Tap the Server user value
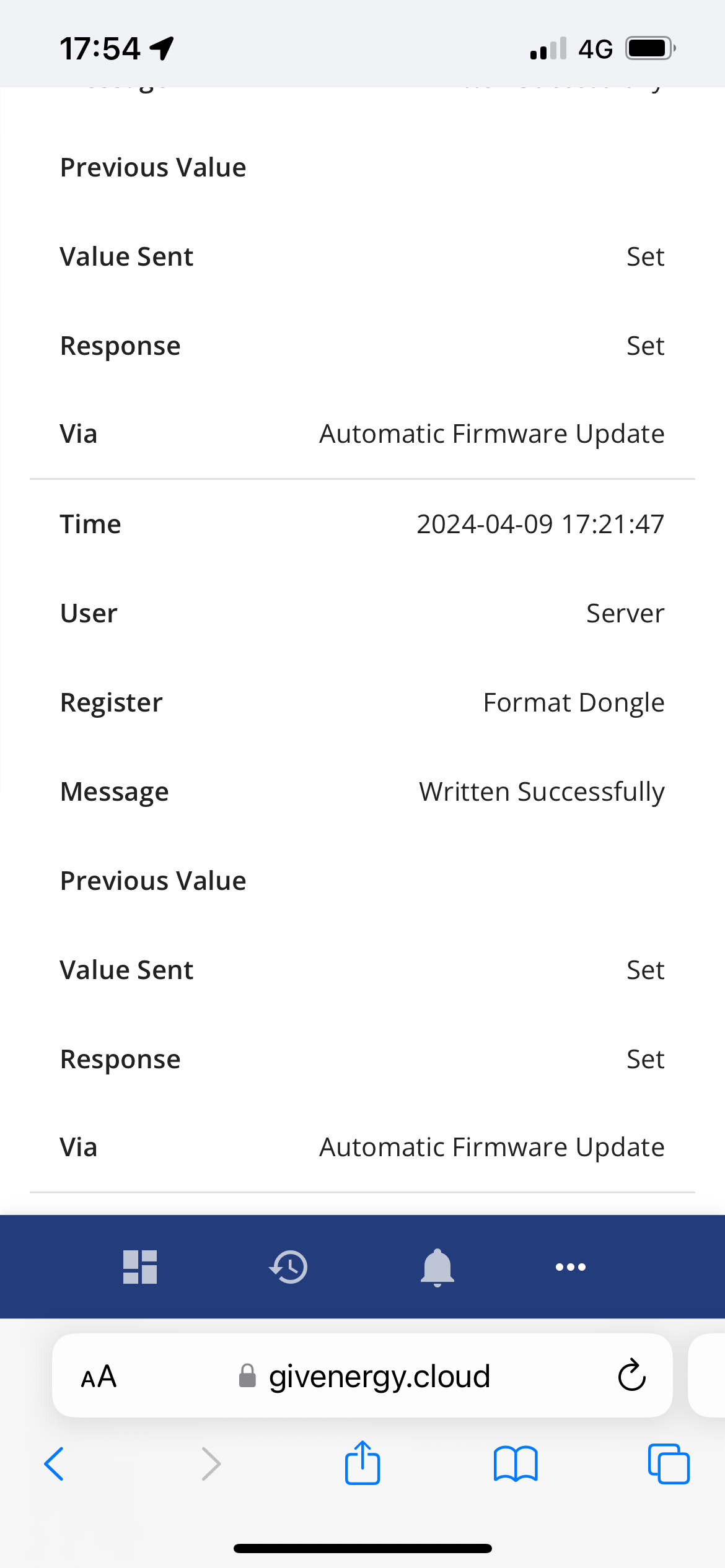This screenshot has width=725, height=1568. (625, 614)
